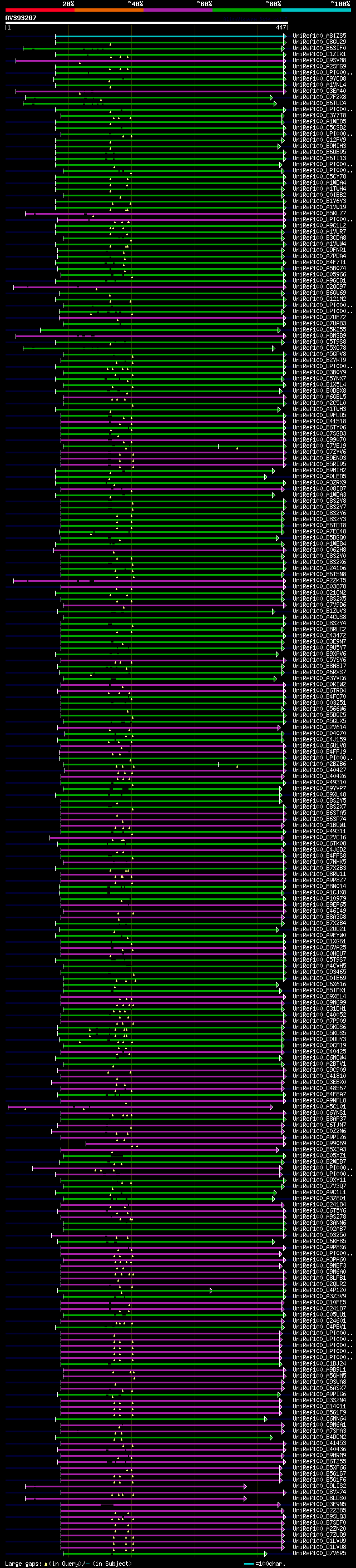Open hit UniRef100_Q3EA40

[x=319, y=91]
